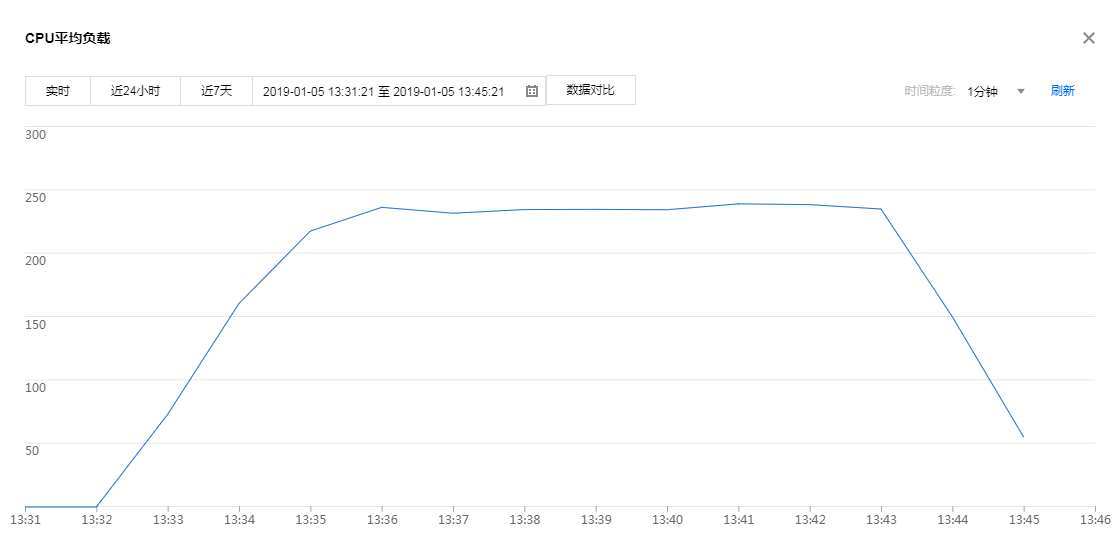
Task: Select the 近24小时 time range
Action: tap(135, 91)
